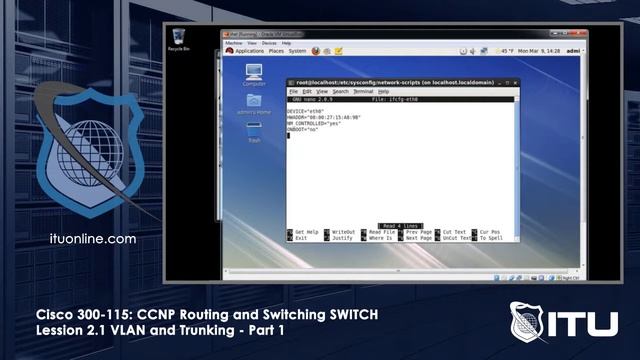This screenshot has height=360, width=640.
Task: Open the VirtualBox Devices menu
Action: 269,43
